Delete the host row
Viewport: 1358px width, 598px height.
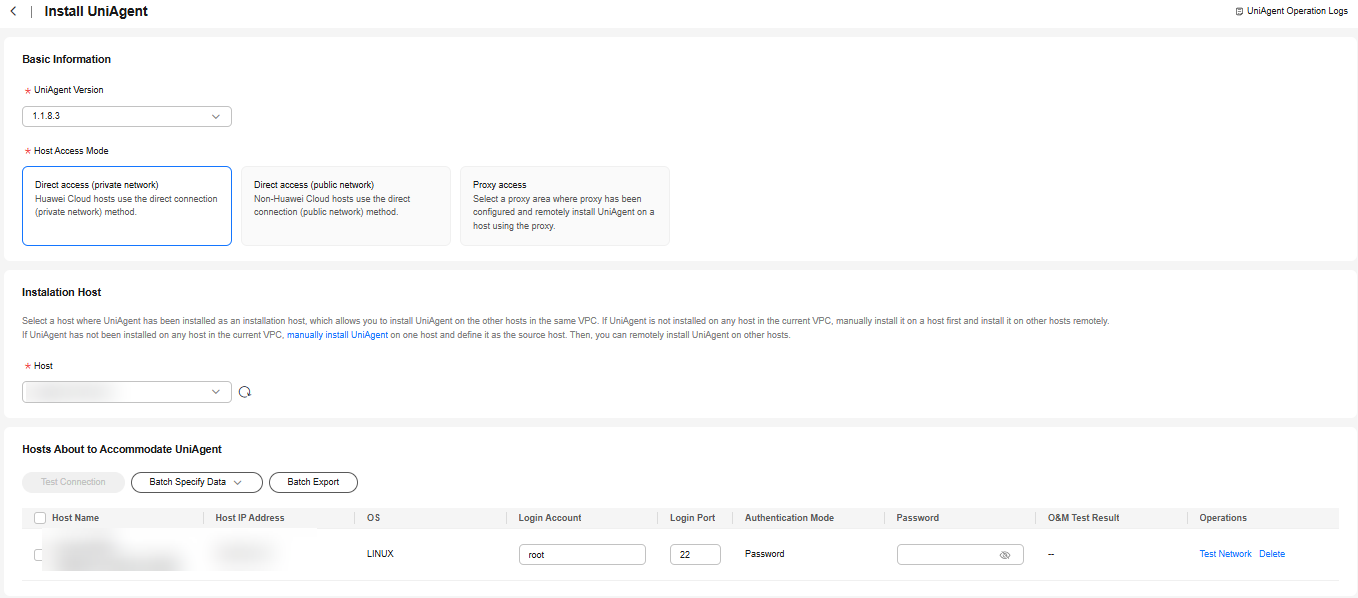[1272, 554]
